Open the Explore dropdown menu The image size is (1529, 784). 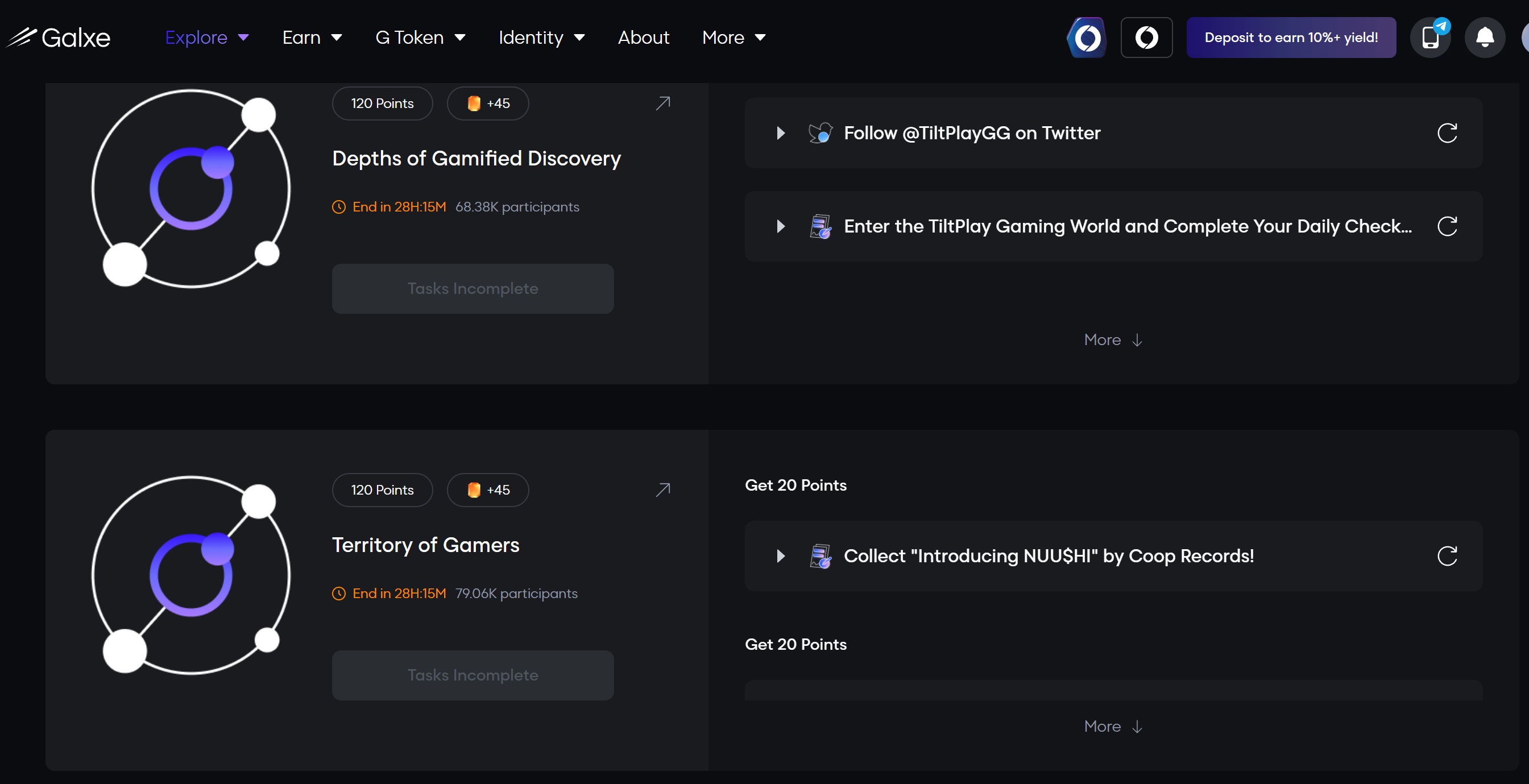coord(206,38)
